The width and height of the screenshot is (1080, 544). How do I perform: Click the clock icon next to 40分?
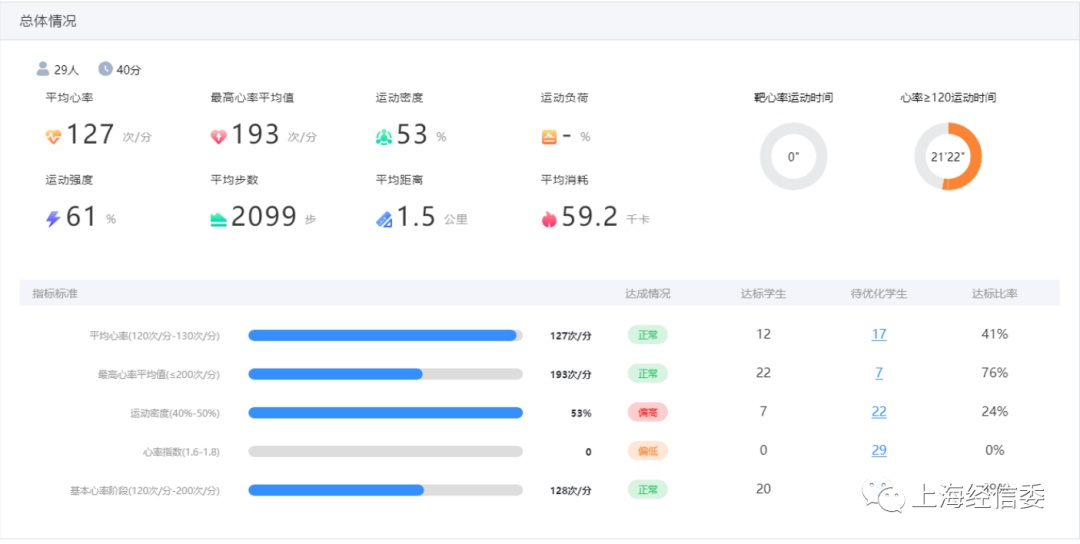coord(105,69)
